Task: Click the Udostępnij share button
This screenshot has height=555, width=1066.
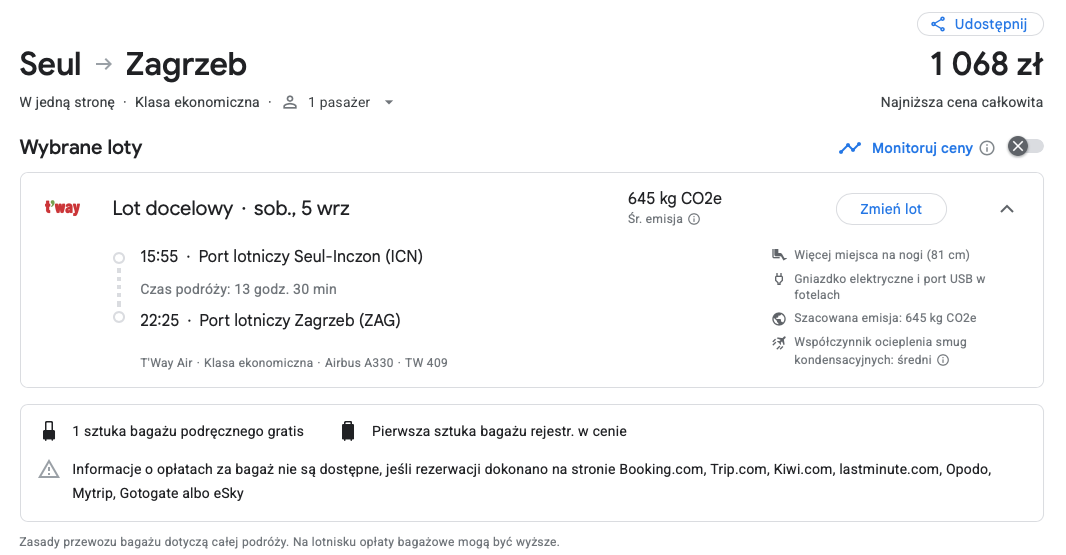Action: tap(980, 24)
